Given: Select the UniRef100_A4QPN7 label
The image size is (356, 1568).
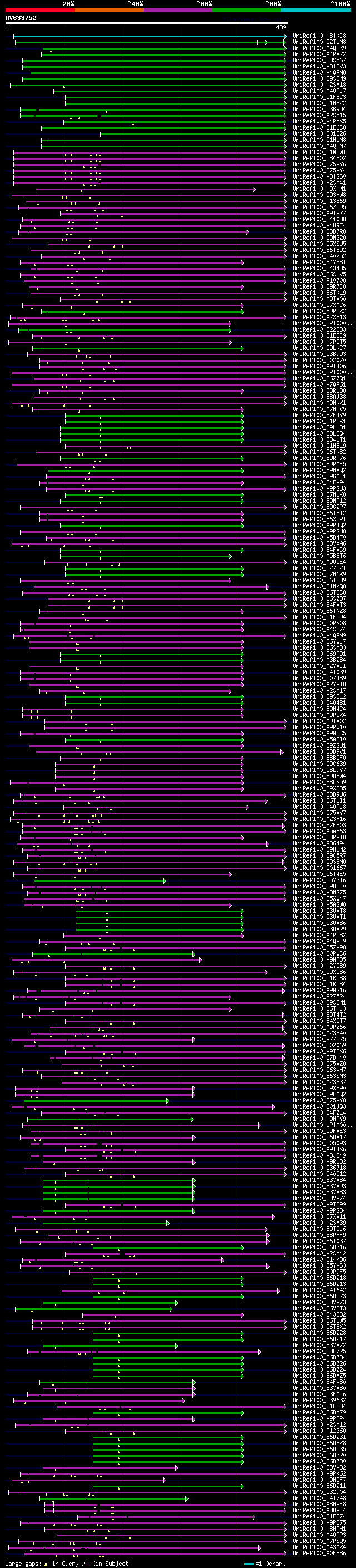Looking at the screenshot, I should pyautogui.click(x=319, y=146).
